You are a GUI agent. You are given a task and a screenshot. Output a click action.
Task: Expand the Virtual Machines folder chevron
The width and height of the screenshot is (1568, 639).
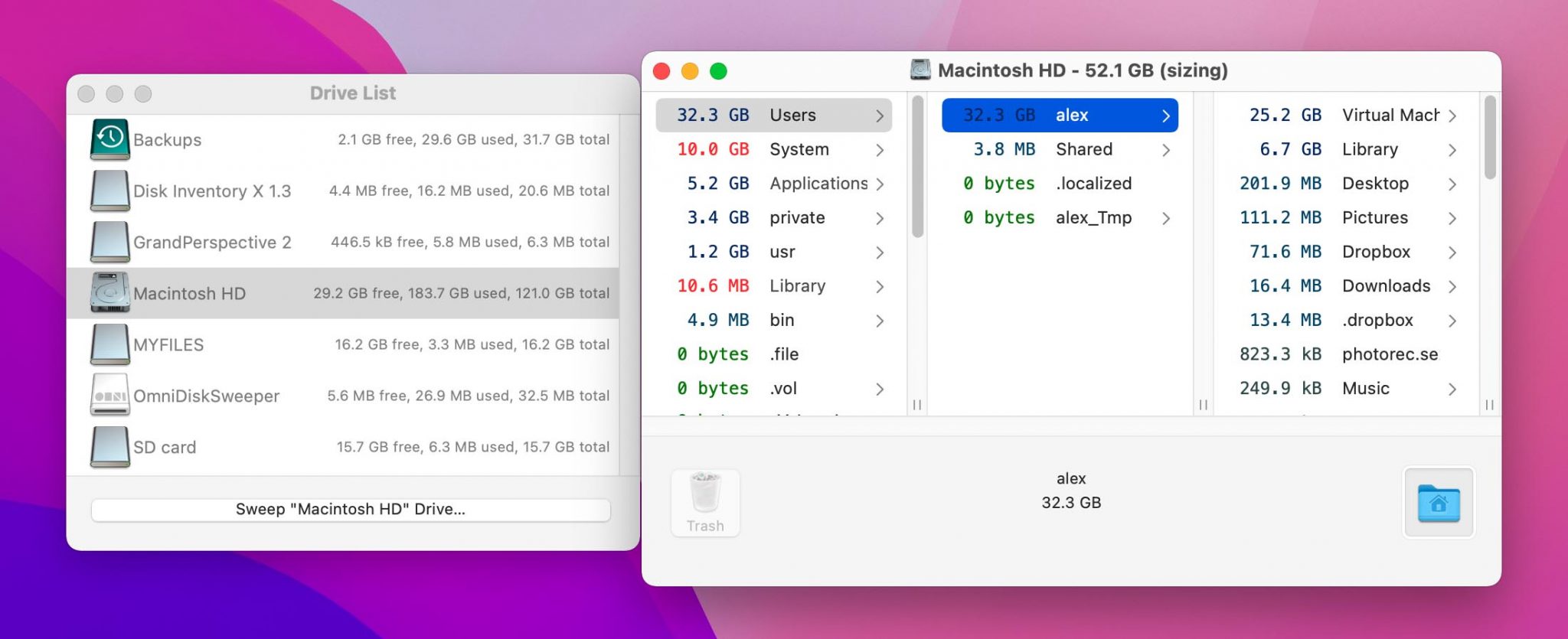pos(1452,116)
